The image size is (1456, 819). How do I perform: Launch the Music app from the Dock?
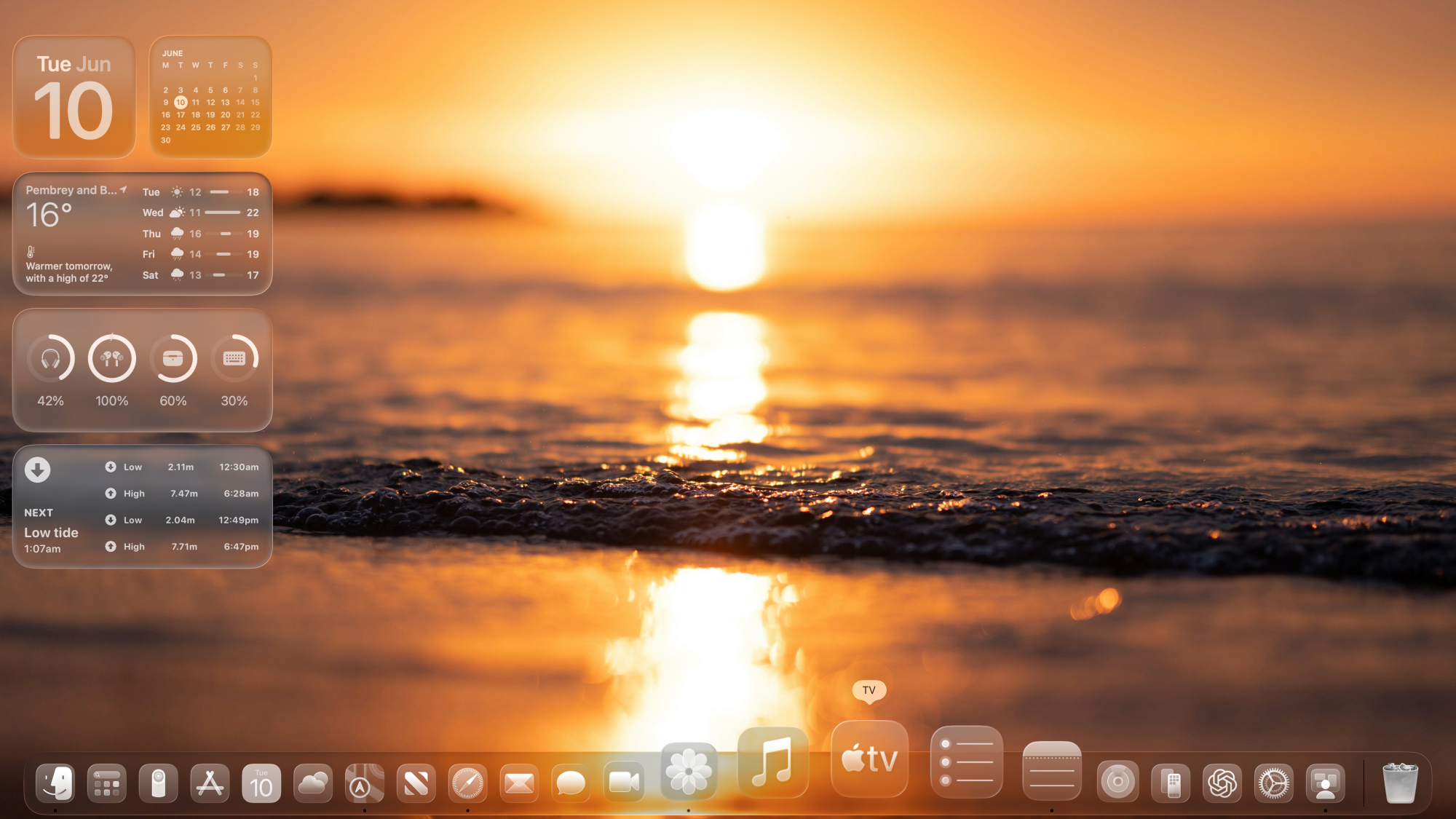click(x=772, y=762)
